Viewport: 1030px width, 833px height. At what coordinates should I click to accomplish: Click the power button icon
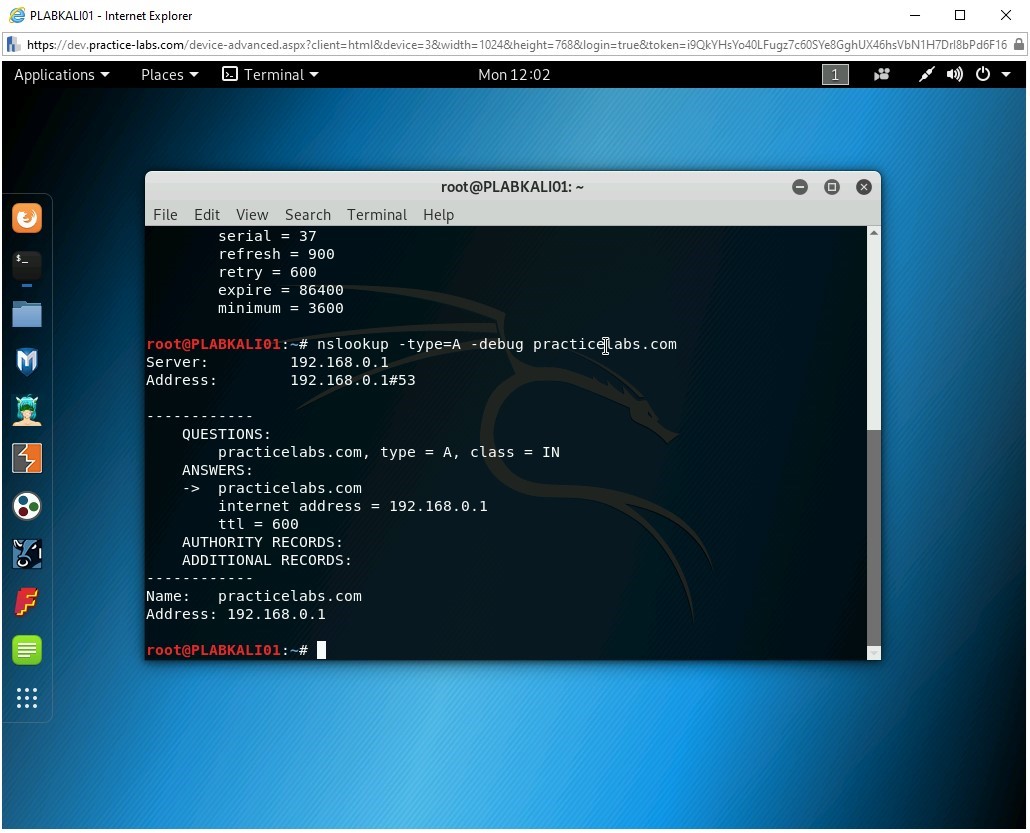pyautogui.click(x=981, y=74)
